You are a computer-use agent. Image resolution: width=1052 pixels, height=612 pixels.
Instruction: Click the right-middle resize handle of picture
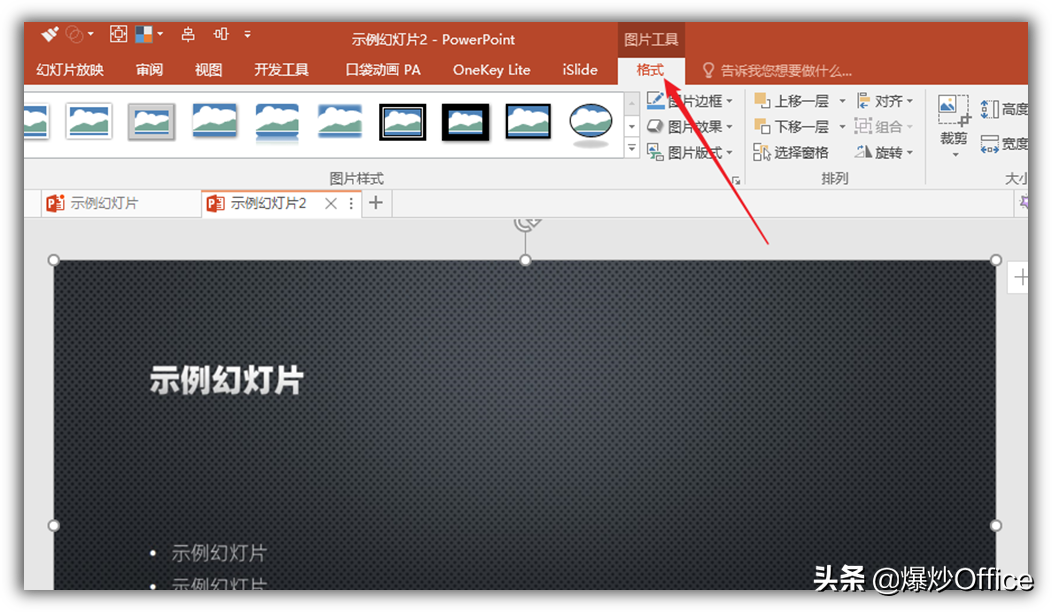996,525
